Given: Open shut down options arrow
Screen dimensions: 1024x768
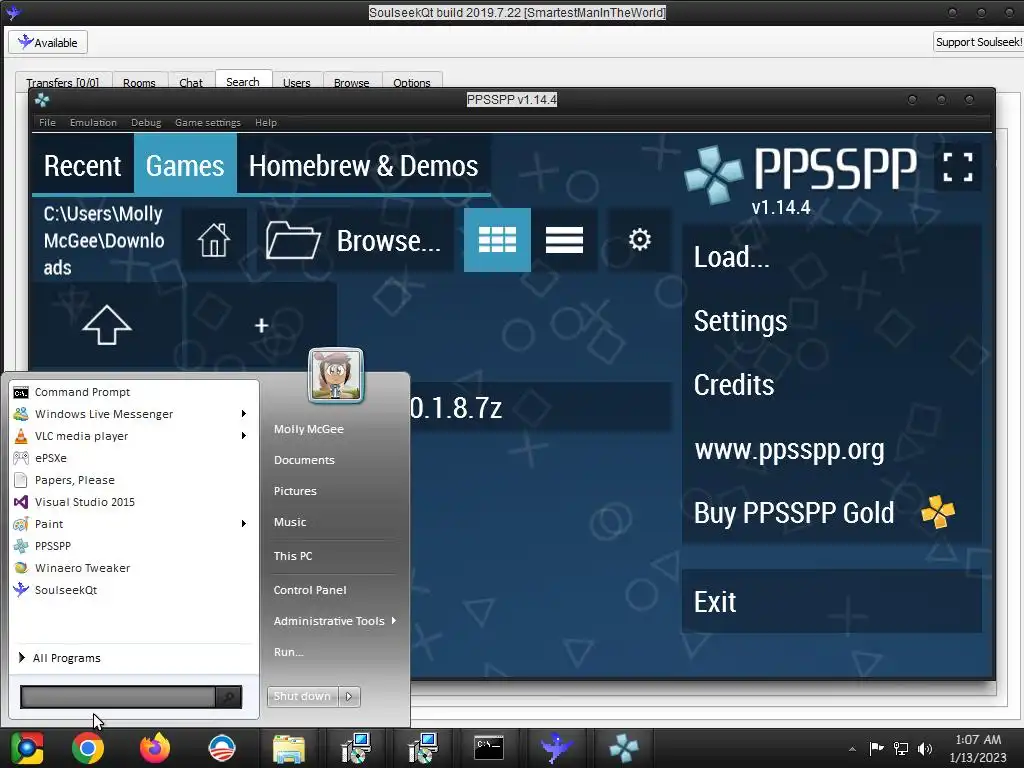Looking at the screenshot, I should click(349, 696).
